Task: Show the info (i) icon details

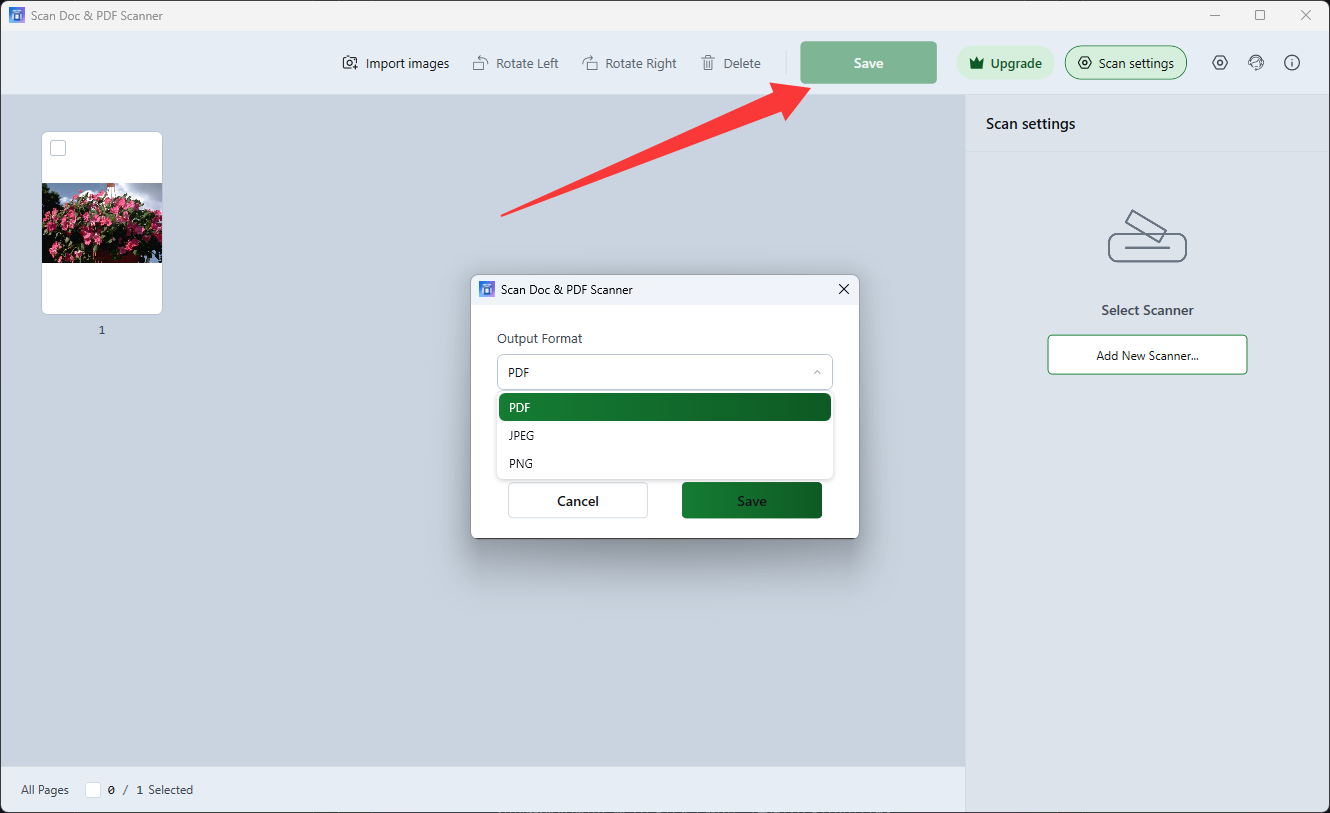Action: coord(1292,63)
